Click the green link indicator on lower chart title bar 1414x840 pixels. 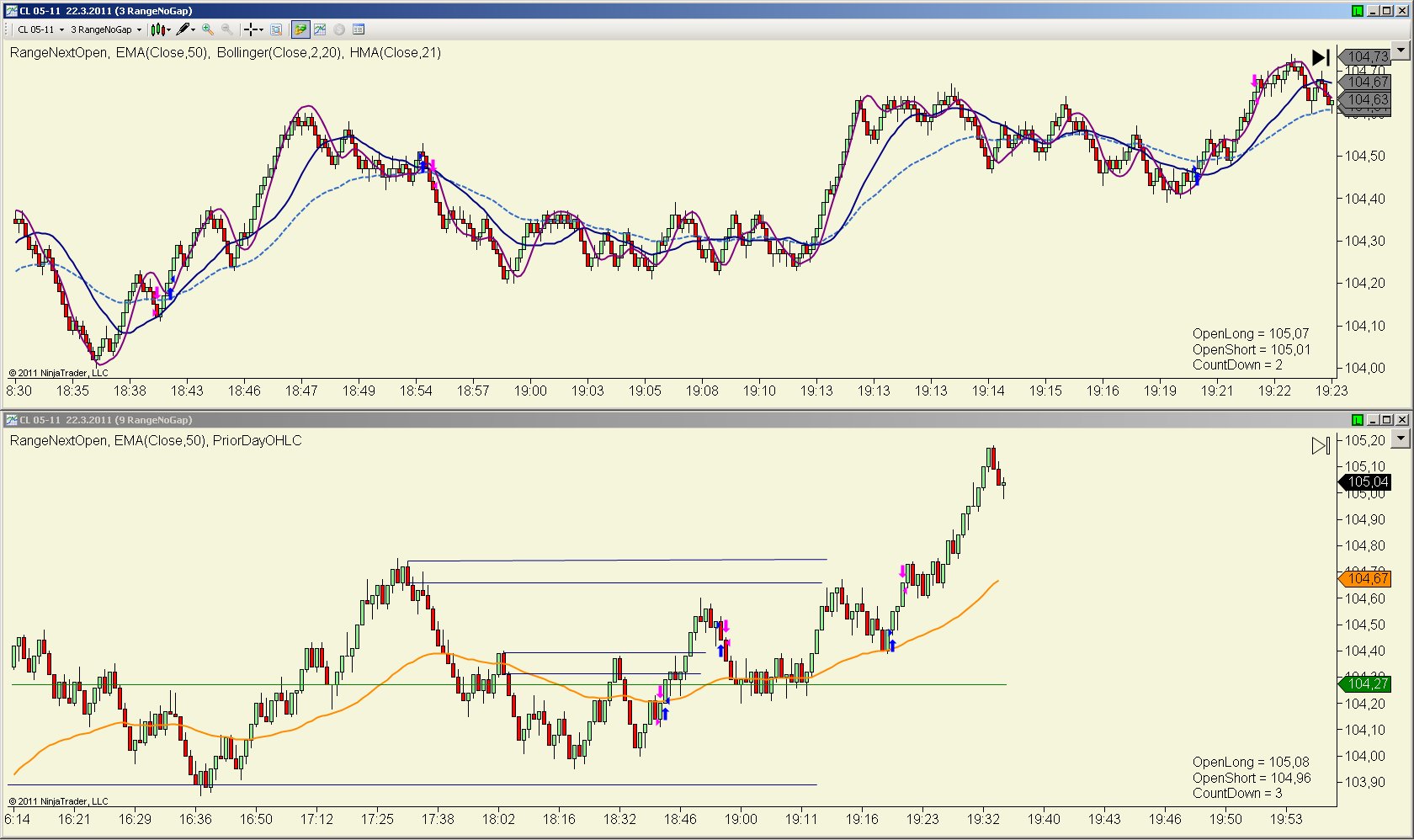1357,420
